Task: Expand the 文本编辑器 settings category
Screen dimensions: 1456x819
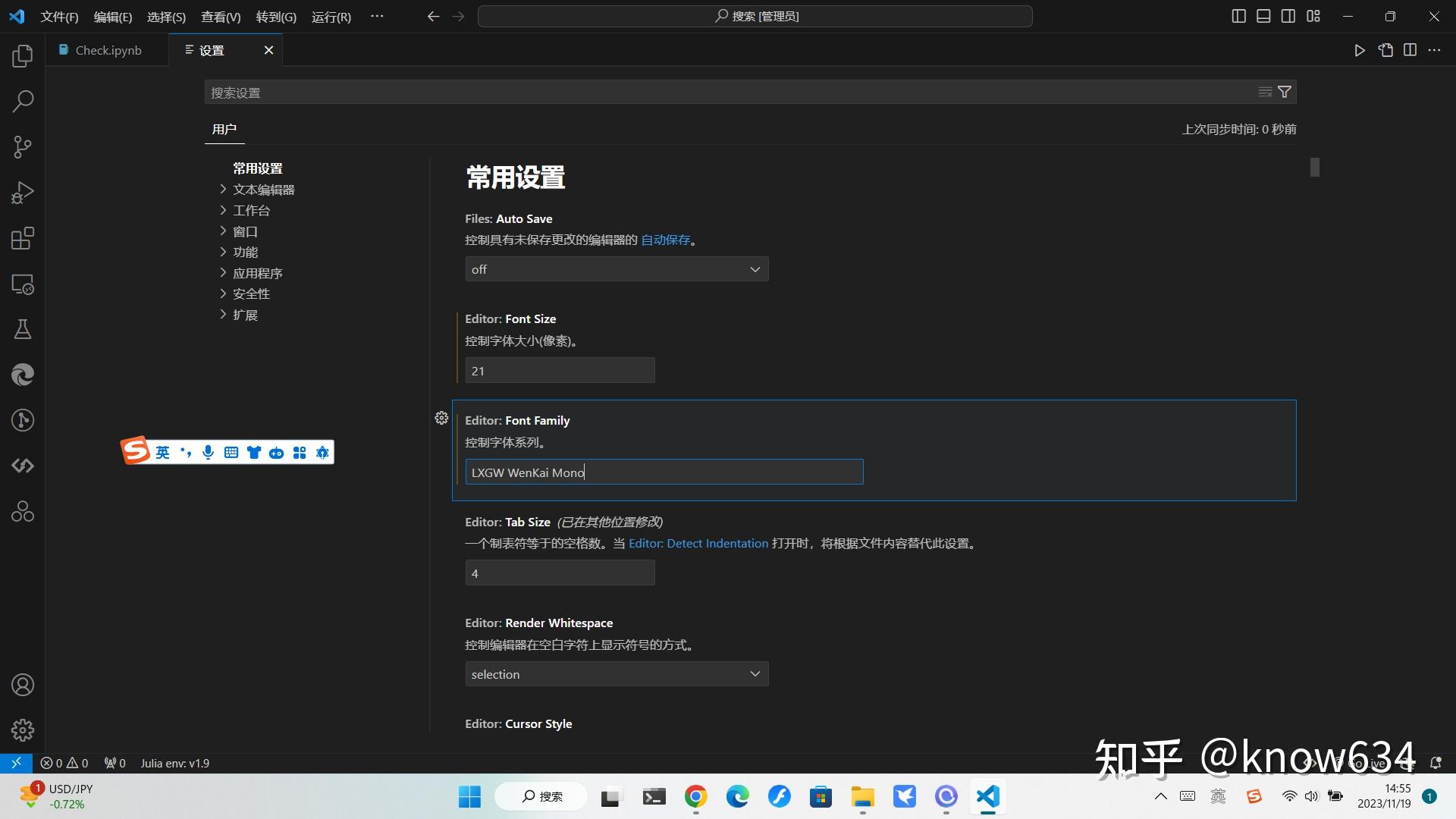Action: (263, 189)
